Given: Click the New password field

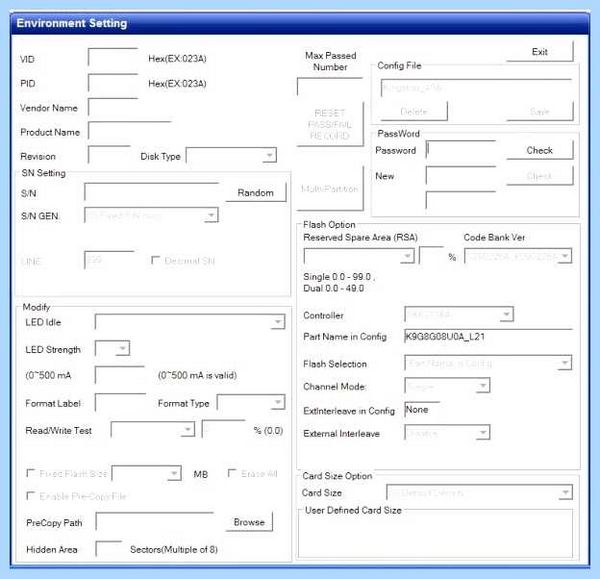Looking at the screenshot, I should (461, 176).
